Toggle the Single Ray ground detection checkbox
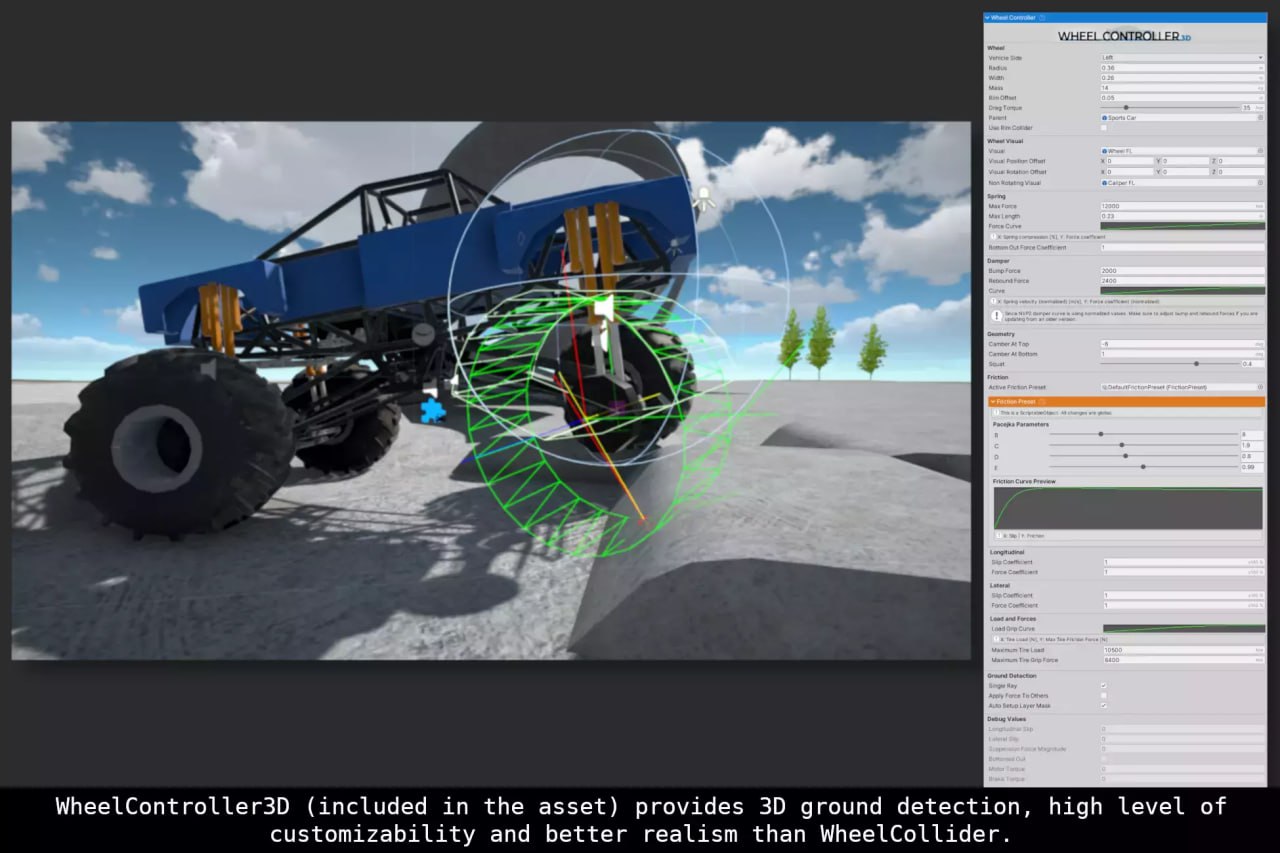 [x=1104, y=686]
